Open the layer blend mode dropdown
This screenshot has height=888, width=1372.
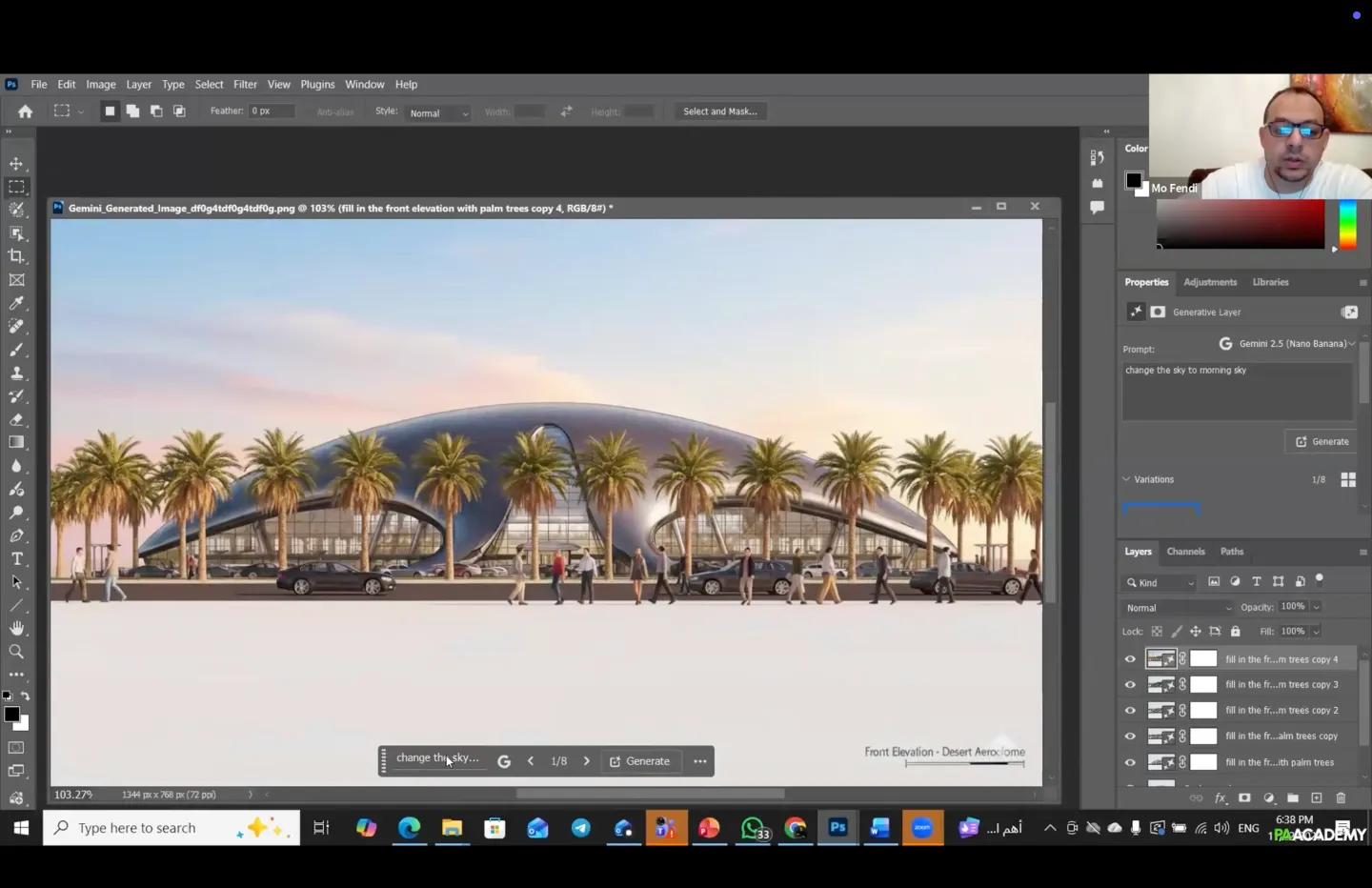(x=1178, y=608)
